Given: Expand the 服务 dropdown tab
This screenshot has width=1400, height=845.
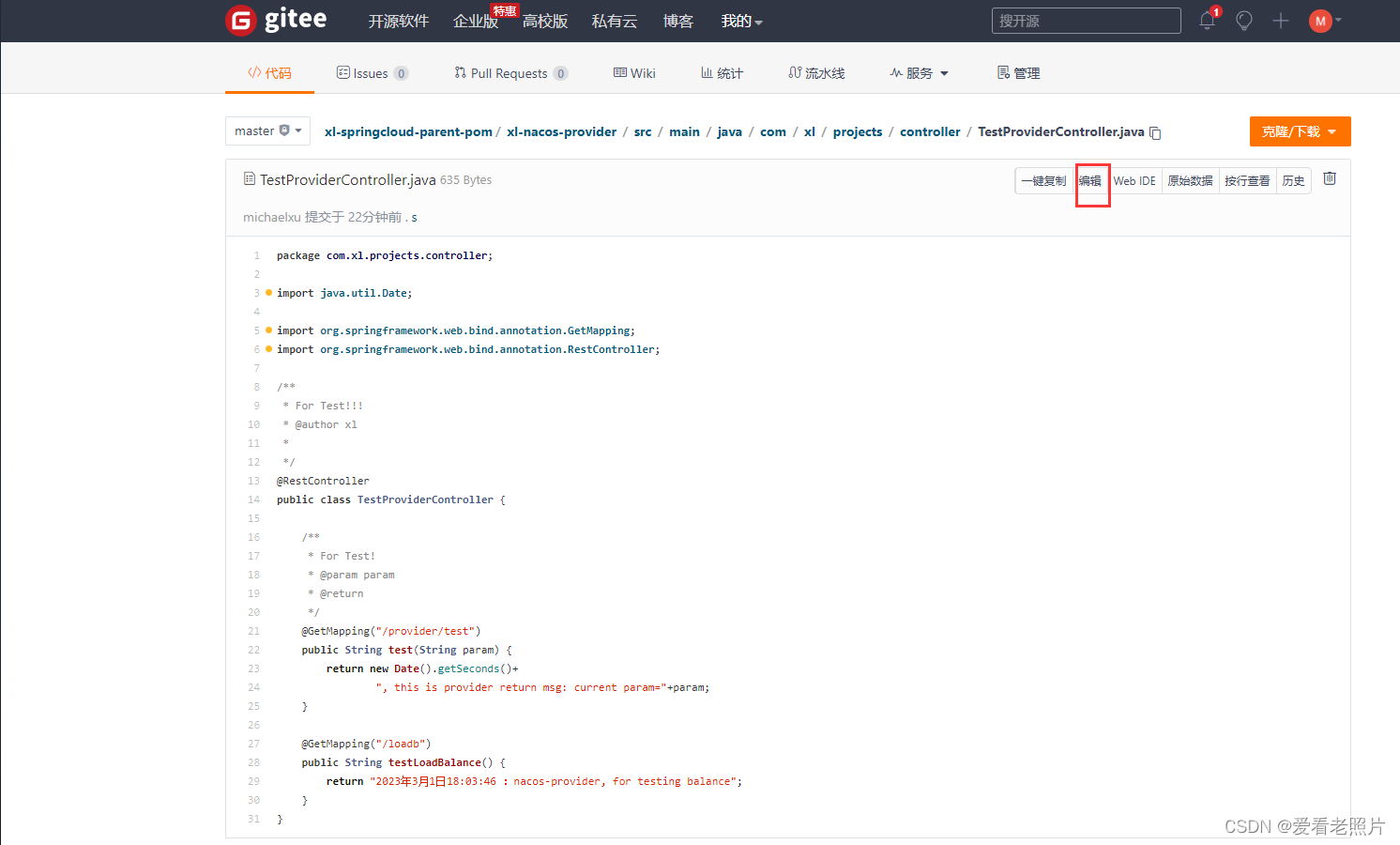Looking at the screenshot, I should (920, 73).
